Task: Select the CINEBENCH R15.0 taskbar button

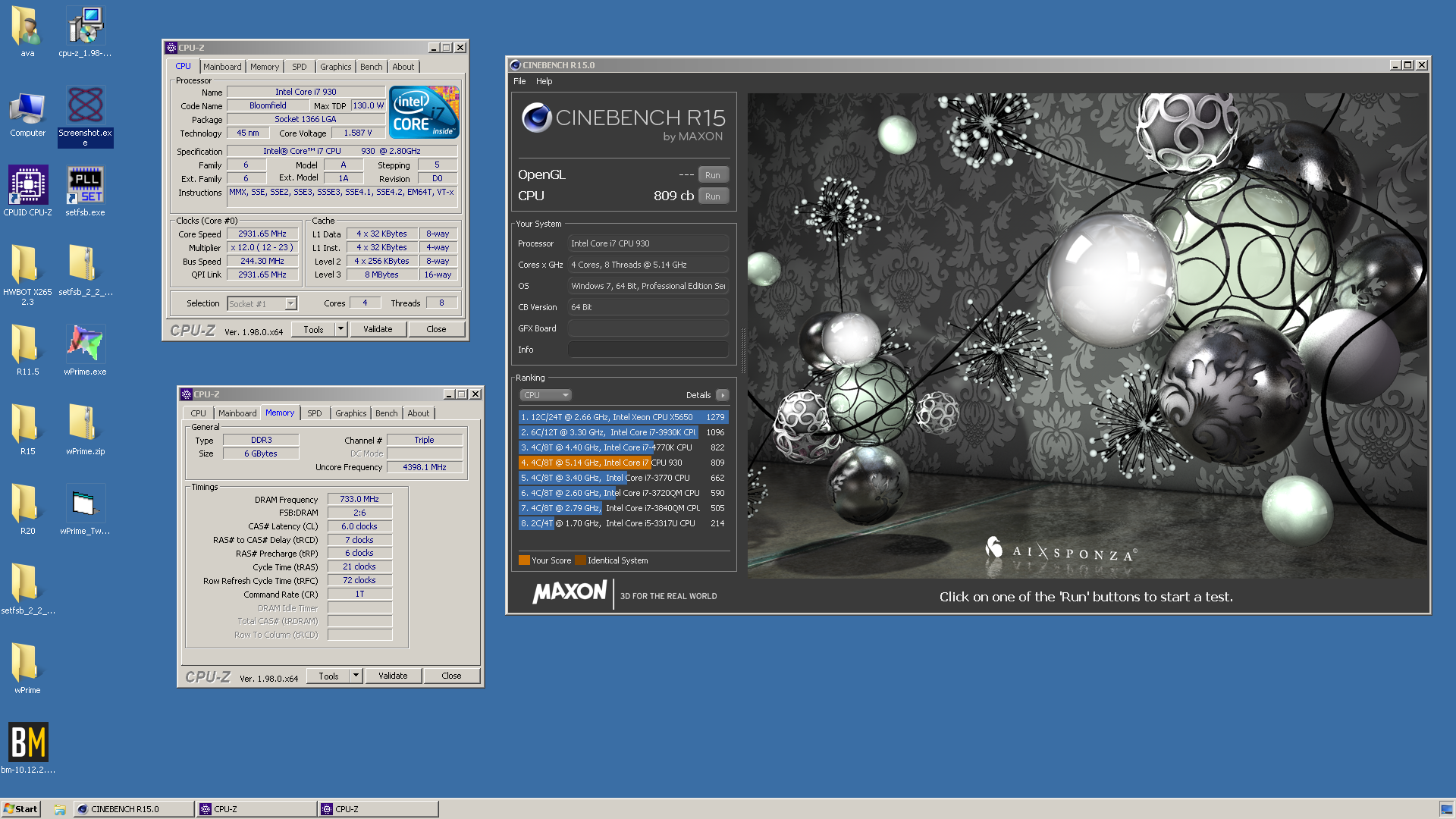Action: [x=133, y=809]
